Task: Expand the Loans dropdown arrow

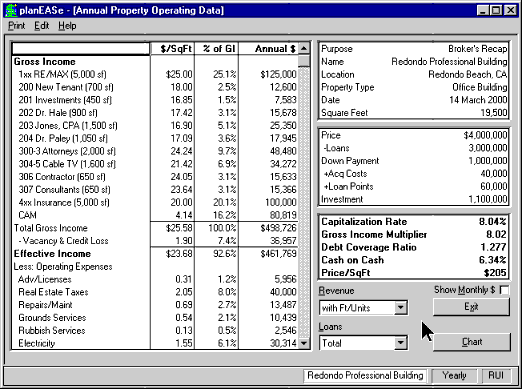Action: tap(400, 342)
